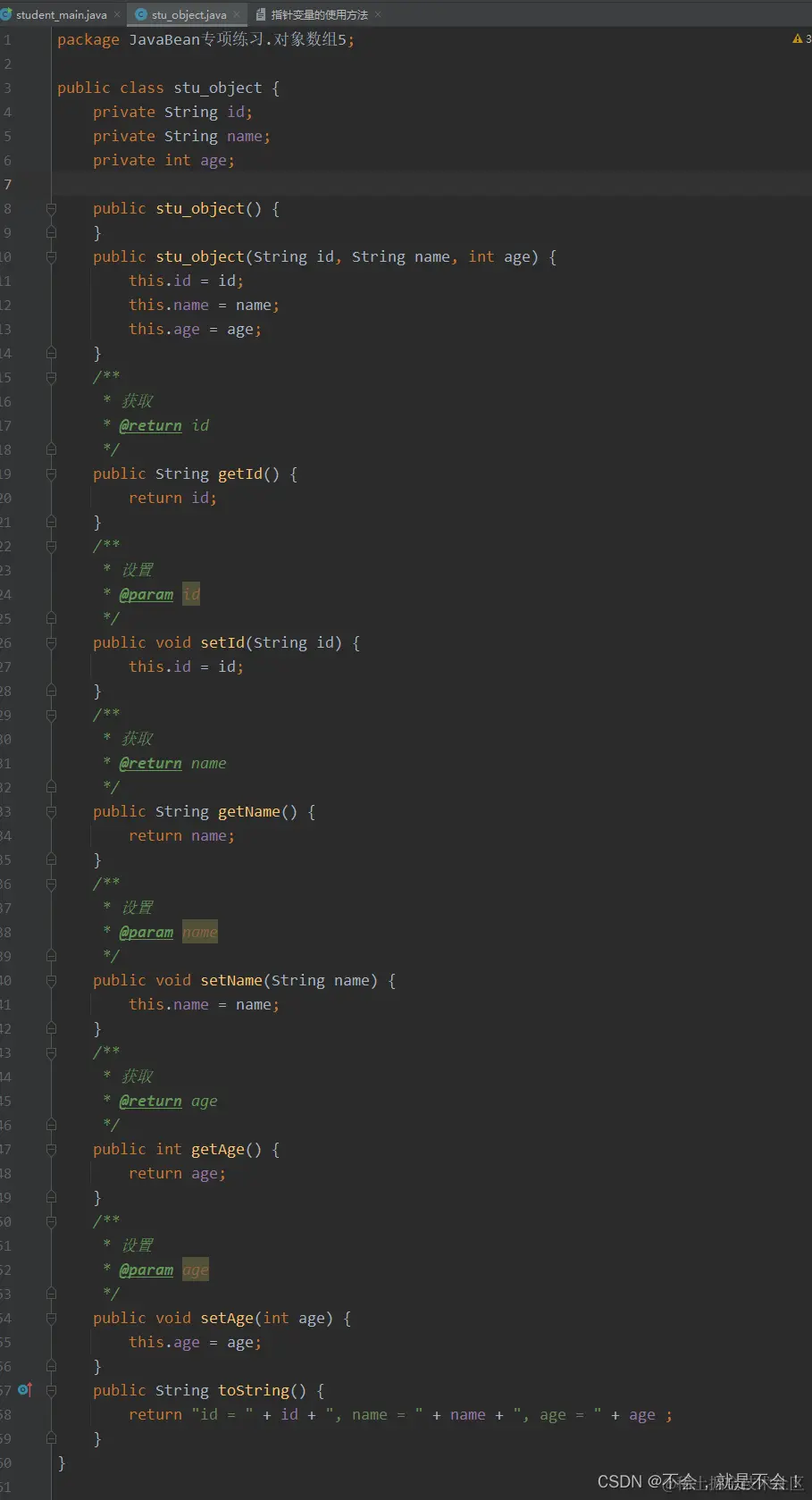Click the override gutter icon beside toString()
812x1500 pixels.
pos(25,1390)
